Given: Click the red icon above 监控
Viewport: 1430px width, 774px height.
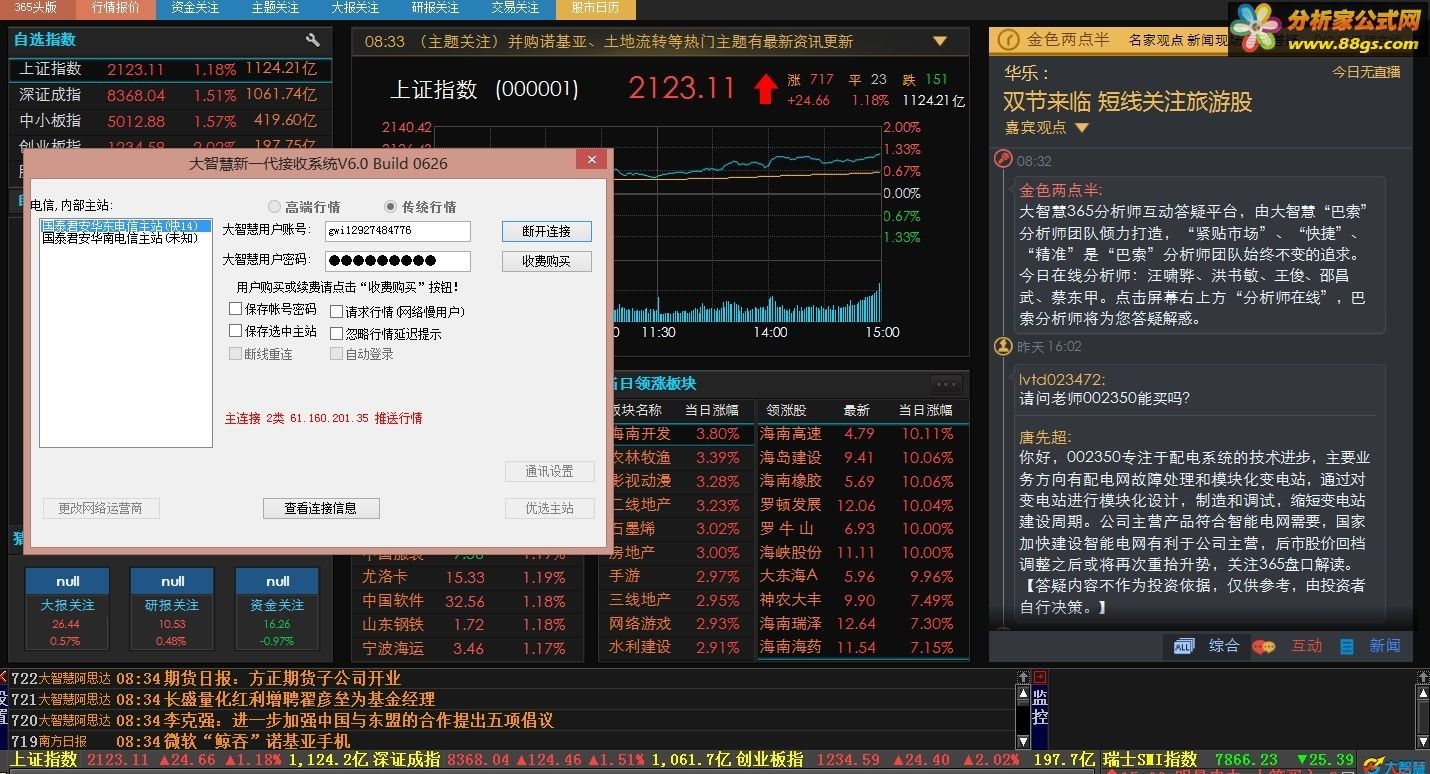Looking at the screenshot, I should [1040, 677].
